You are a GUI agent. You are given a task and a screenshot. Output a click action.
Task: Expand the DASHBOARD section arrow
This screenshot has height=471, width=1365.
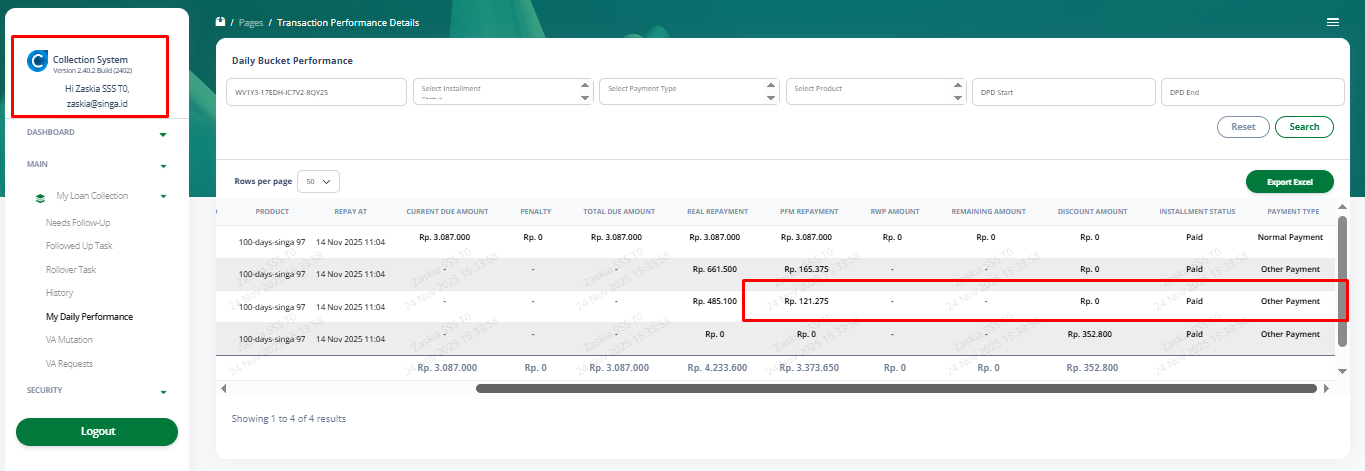tap(163, 134)
